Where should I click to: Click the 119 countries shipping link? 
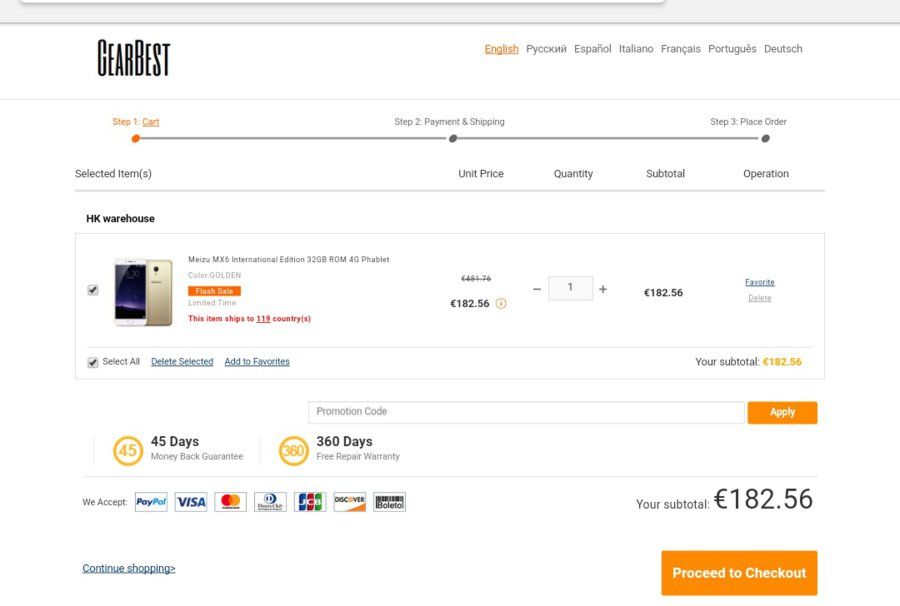(x=263, y=318)
